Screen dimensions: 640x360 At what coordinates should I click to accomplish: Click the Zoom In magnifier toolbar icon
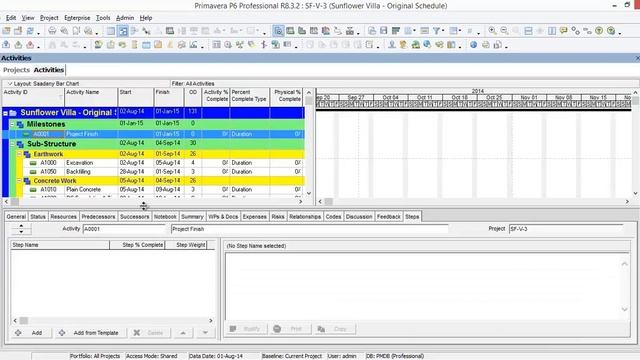coord(492,31)
